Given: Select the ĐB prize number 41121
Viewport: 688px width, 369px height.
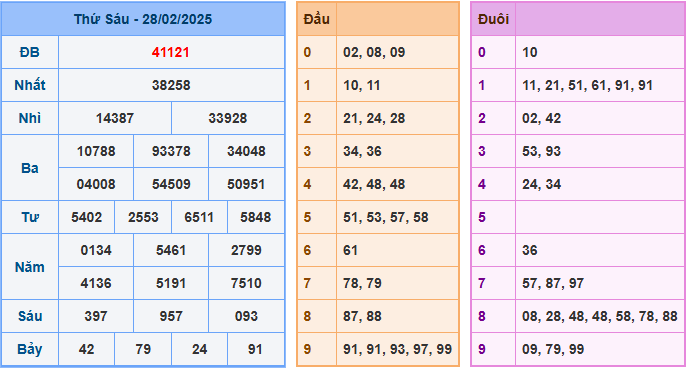Looking at the screenshot, I should point(171,52).
